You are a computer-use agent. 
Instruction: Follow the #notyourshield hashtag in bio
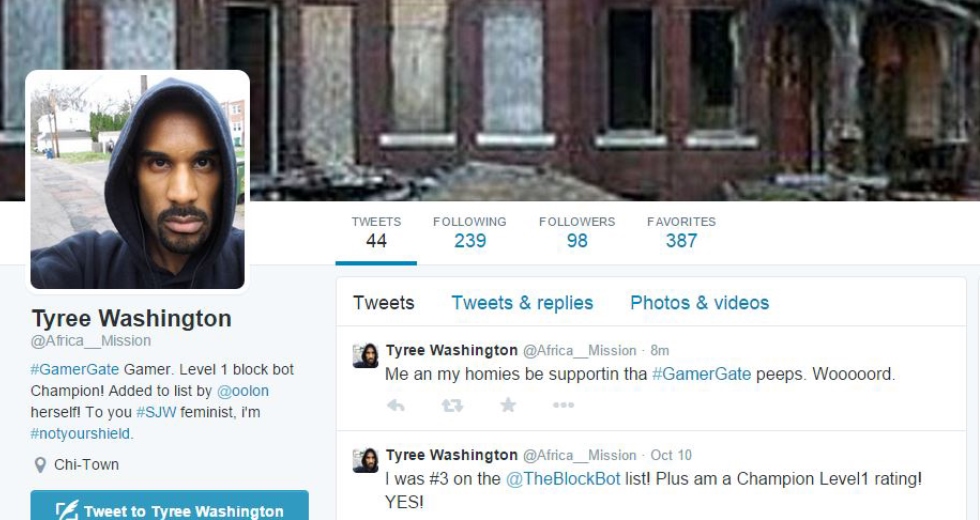(x=81, y=433)
